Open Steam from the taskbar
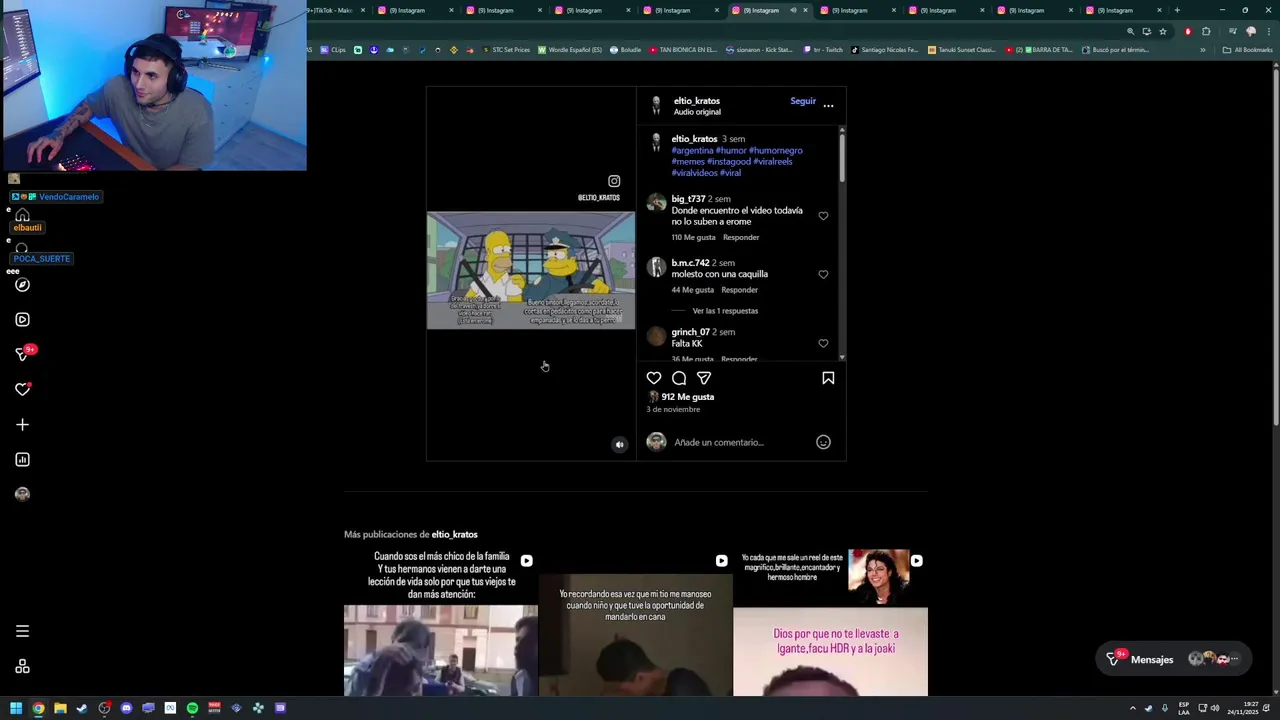The image size is (1280, 720). [82, 708]
